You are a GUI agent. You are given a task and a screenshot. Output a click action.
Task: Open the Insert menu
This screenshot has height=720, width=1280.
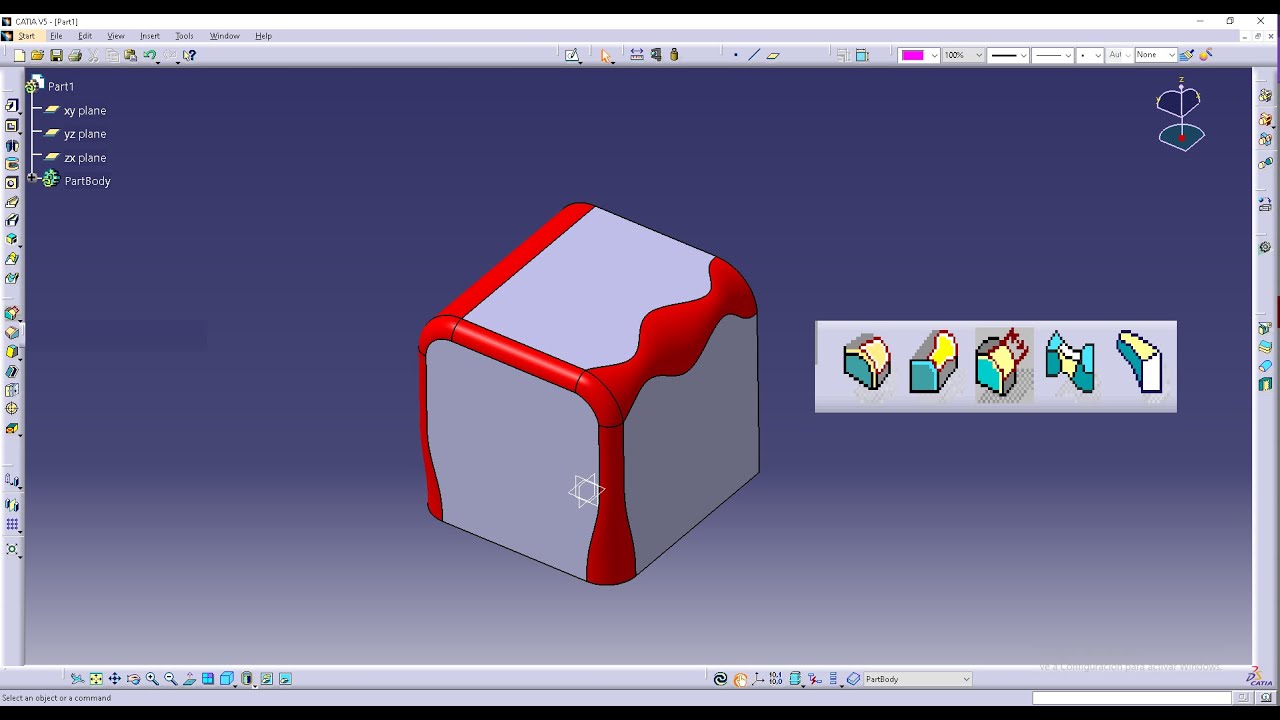[150, 36]
